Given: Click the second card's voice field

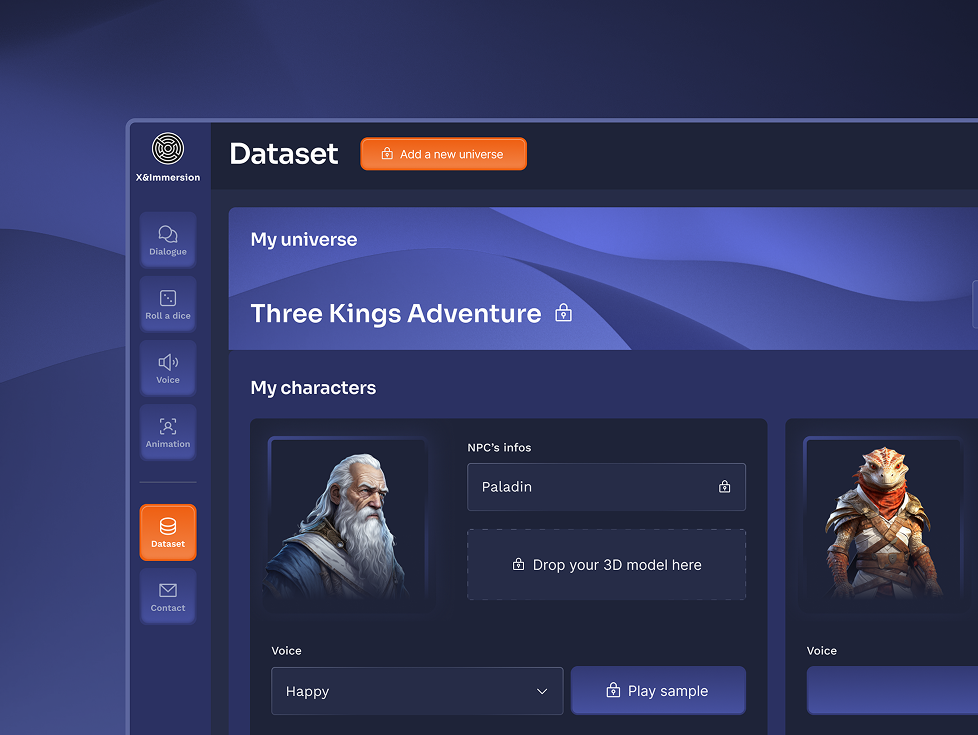Looking at the screenshot, I should click(892, 691).
